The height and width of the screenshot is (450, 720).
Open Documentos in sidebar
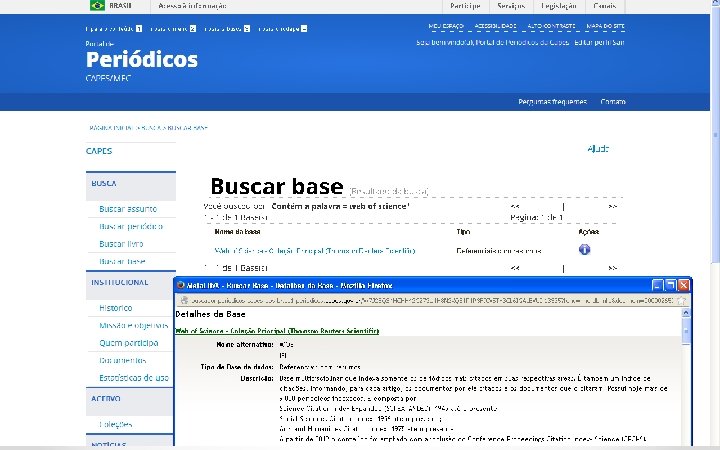point(123,360)
